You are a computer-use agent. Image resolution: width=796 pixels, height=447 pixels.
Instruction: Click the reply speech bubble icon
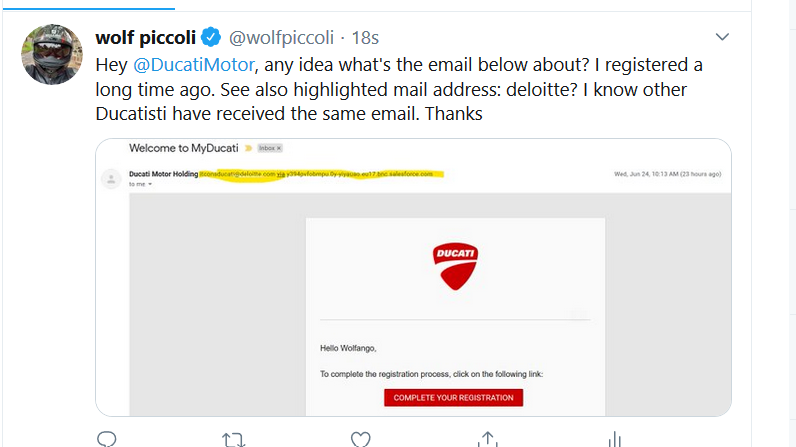click(x=107, y=439)
